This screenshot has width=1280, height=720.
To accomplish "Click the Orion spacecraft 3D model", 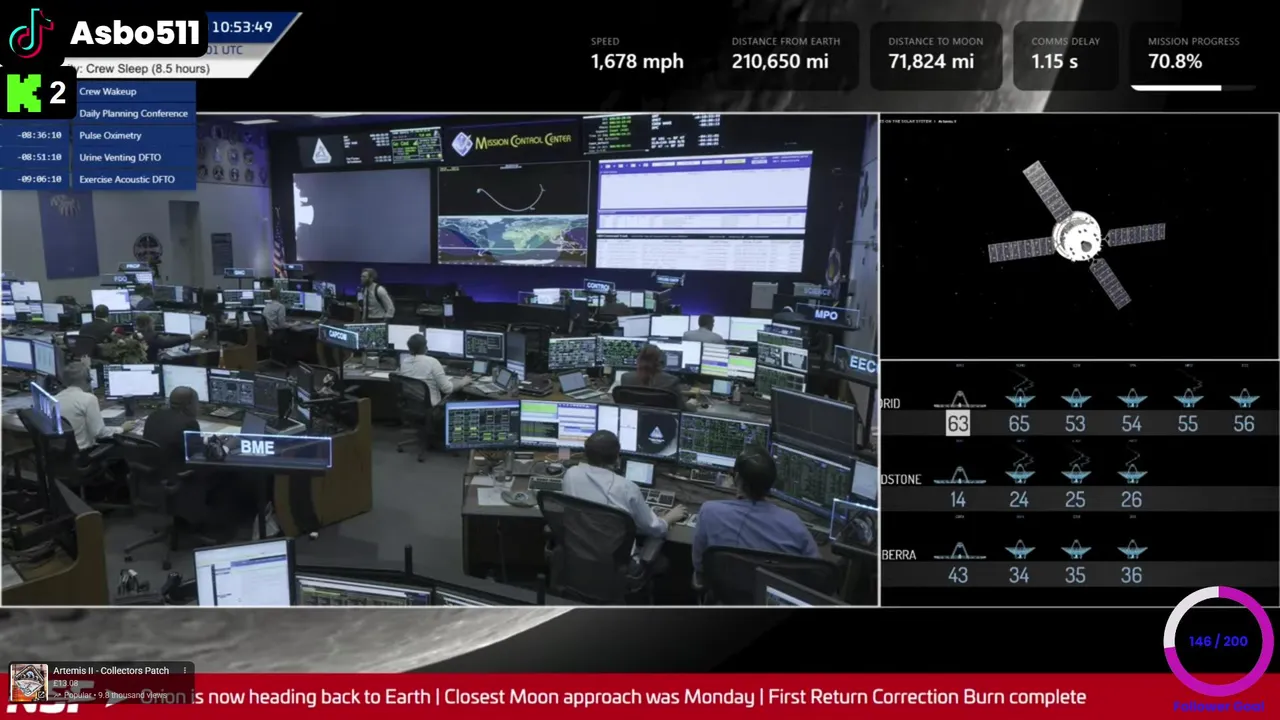I will [1078, 236].
